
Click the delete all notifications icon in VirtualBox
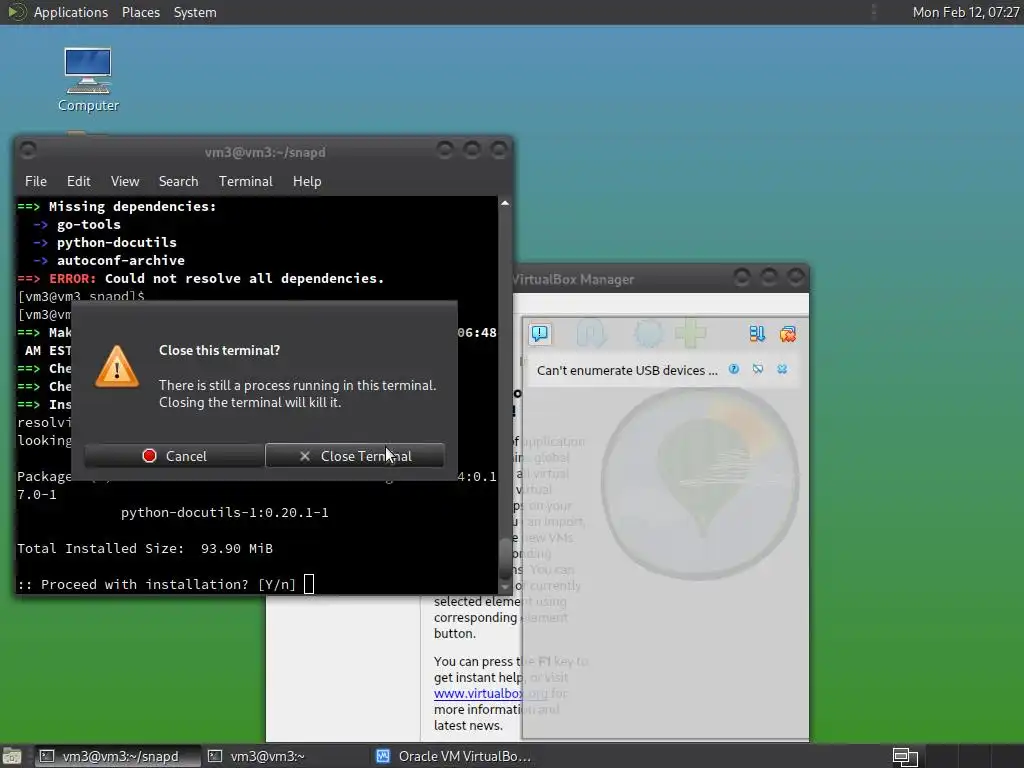pyautogui.click(x=788, y=334)
